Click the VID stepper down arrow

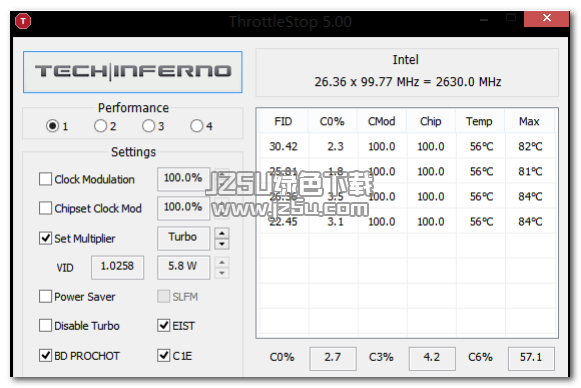(x=222, y=273)
